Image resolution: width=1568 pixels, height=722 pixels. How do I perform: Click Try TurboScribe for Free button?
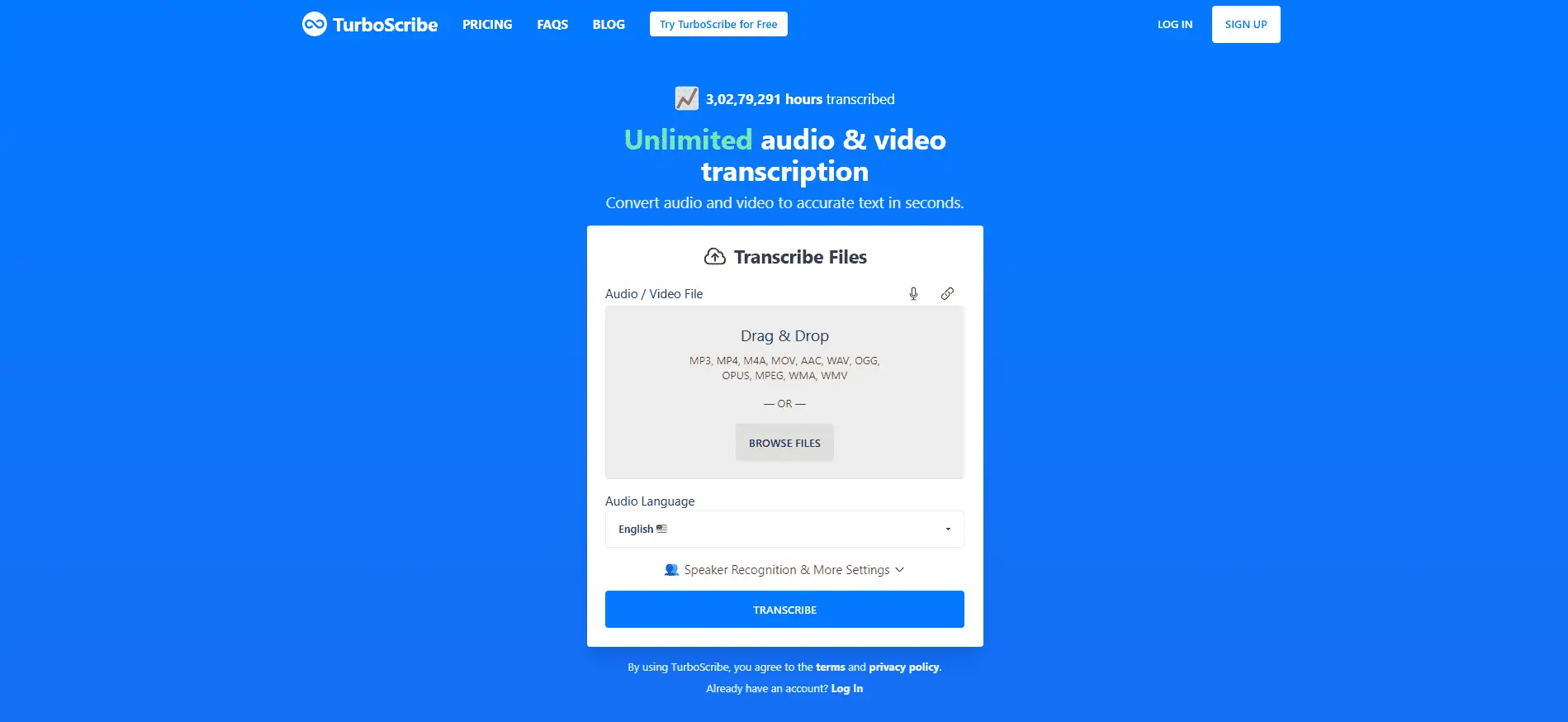click(x=718, y=24)
